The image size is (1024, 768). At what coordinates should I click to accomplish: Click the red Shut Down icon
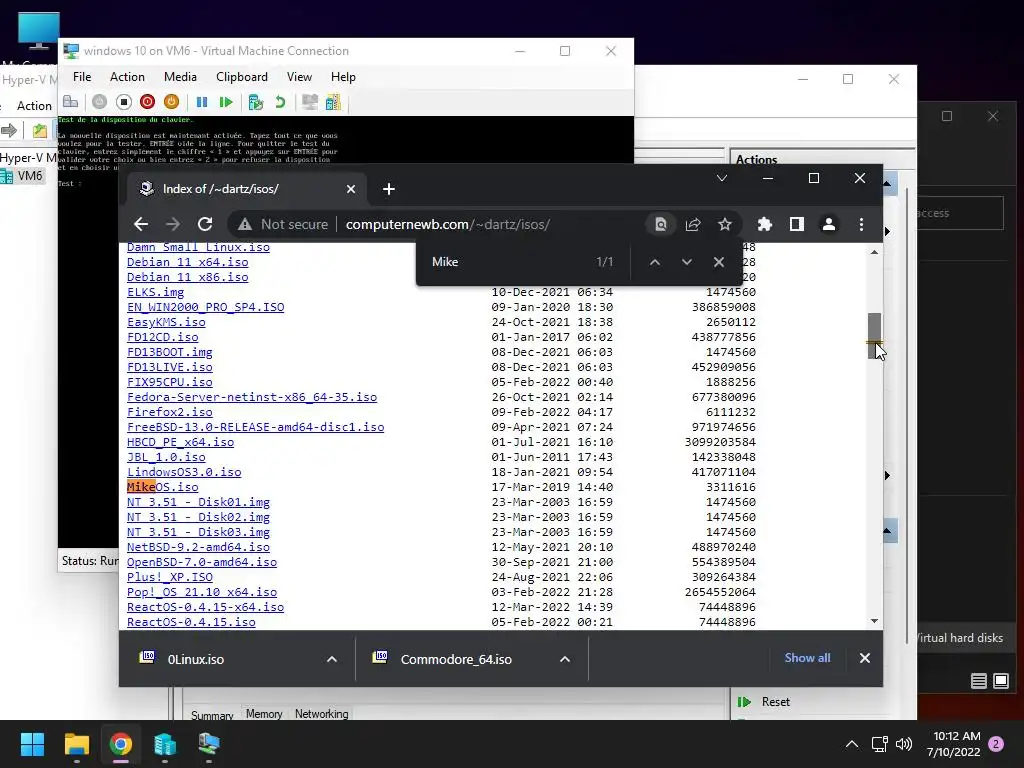[148, 102]
